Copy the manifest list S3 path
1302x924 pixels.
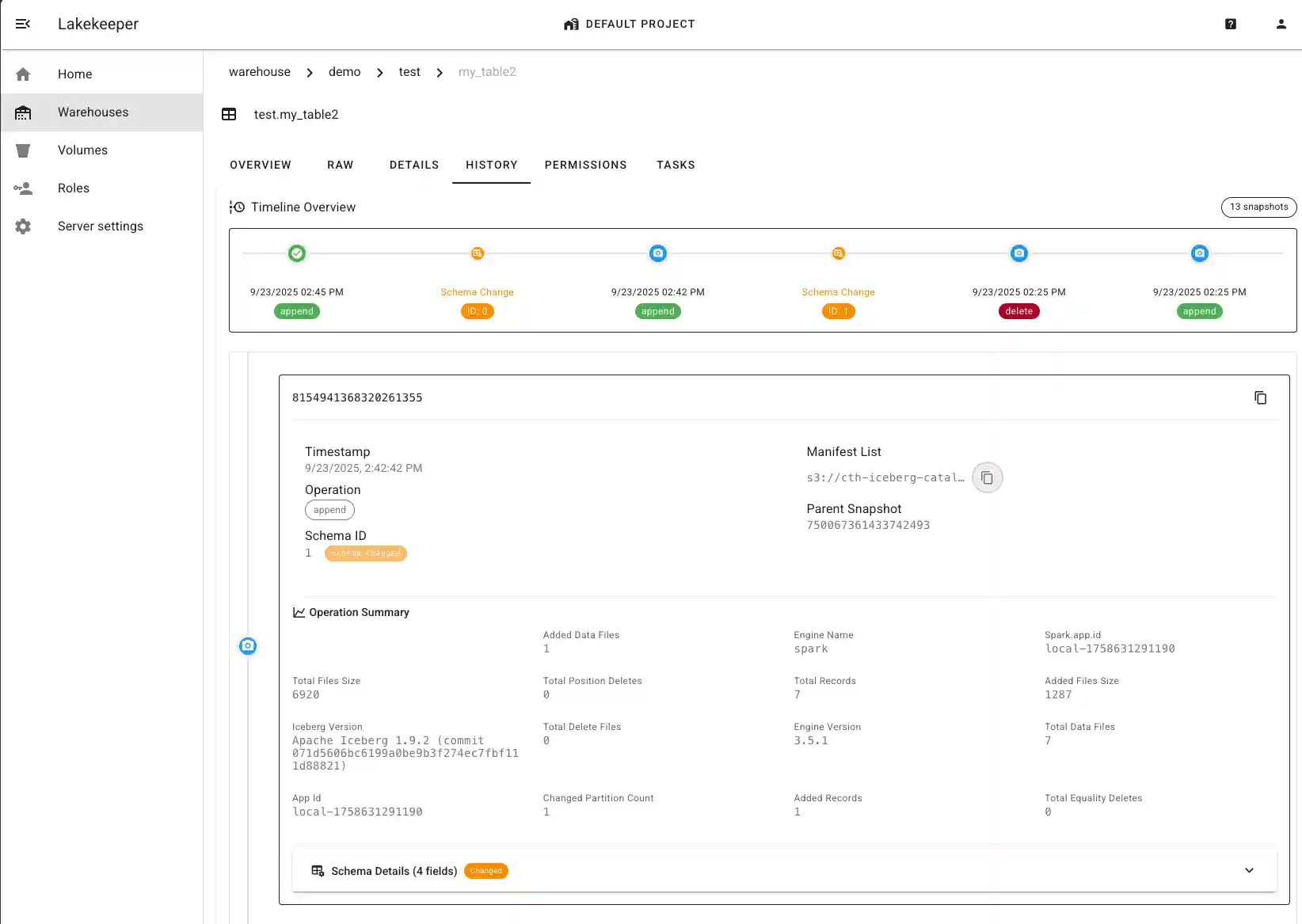point(987,477)
